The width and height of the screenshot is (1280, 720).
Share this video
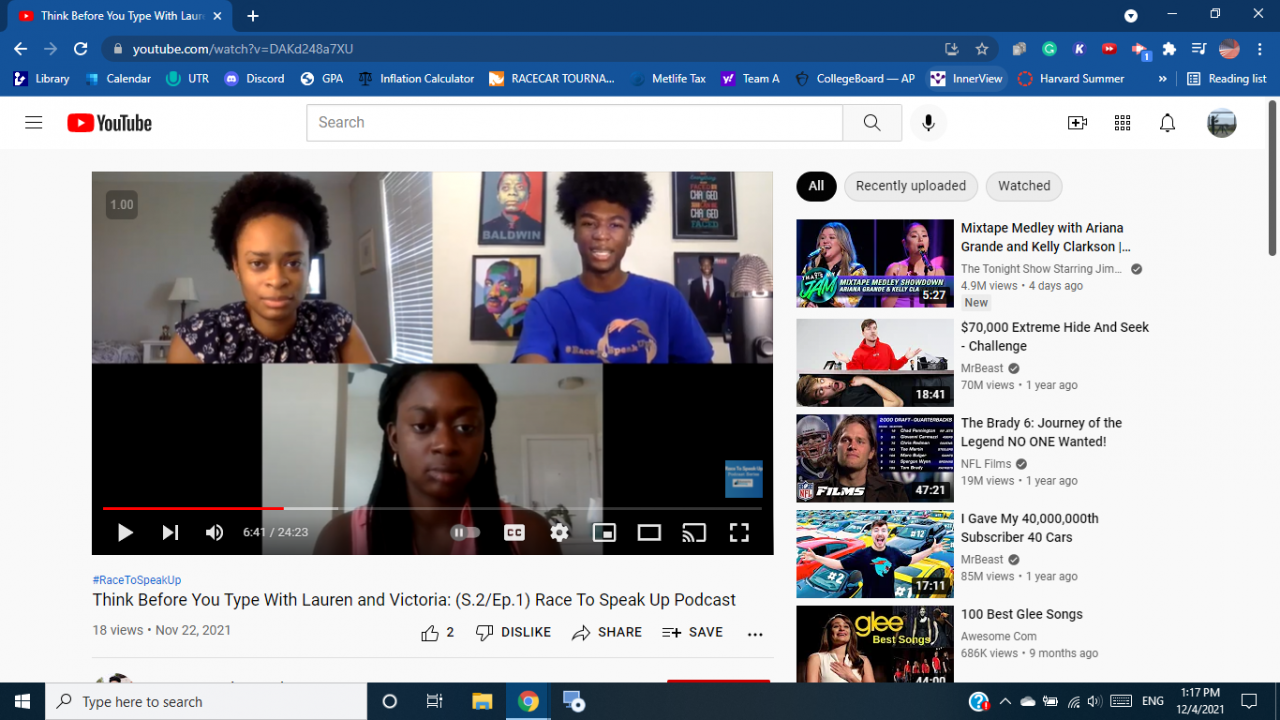coord(607,632)
